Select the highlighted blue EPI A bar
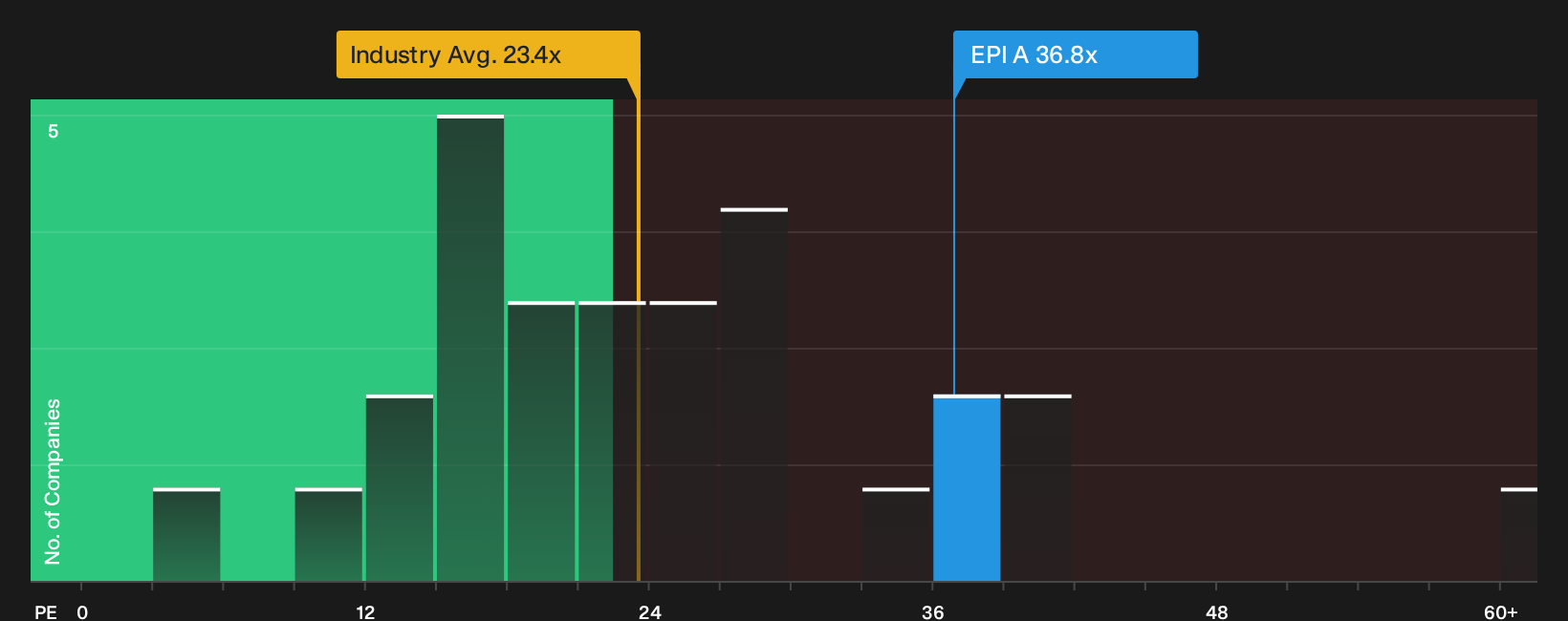1568x621 pixels. click(x=967, y=488)
